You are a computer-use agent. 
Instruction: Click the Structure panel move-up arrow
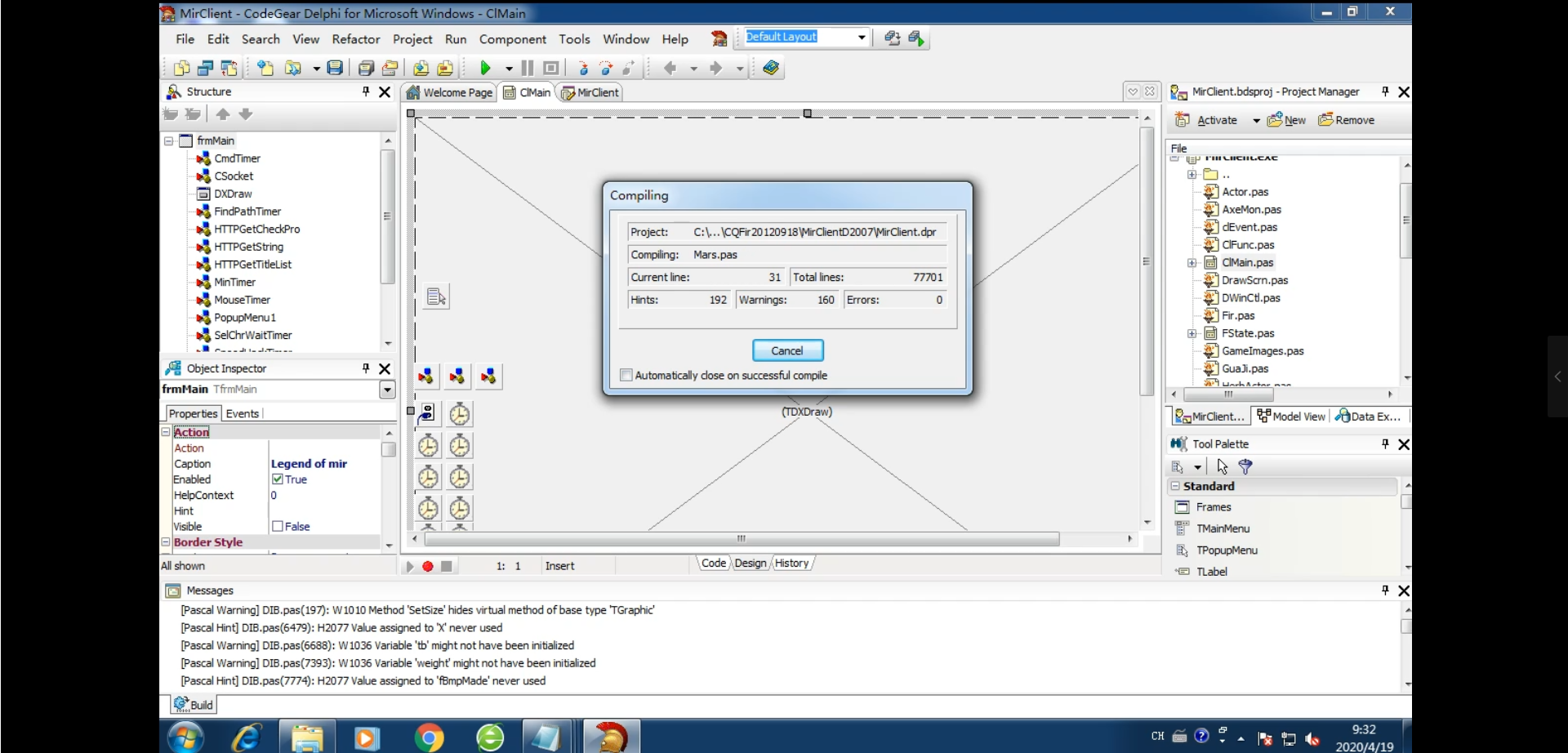point(223,114)
